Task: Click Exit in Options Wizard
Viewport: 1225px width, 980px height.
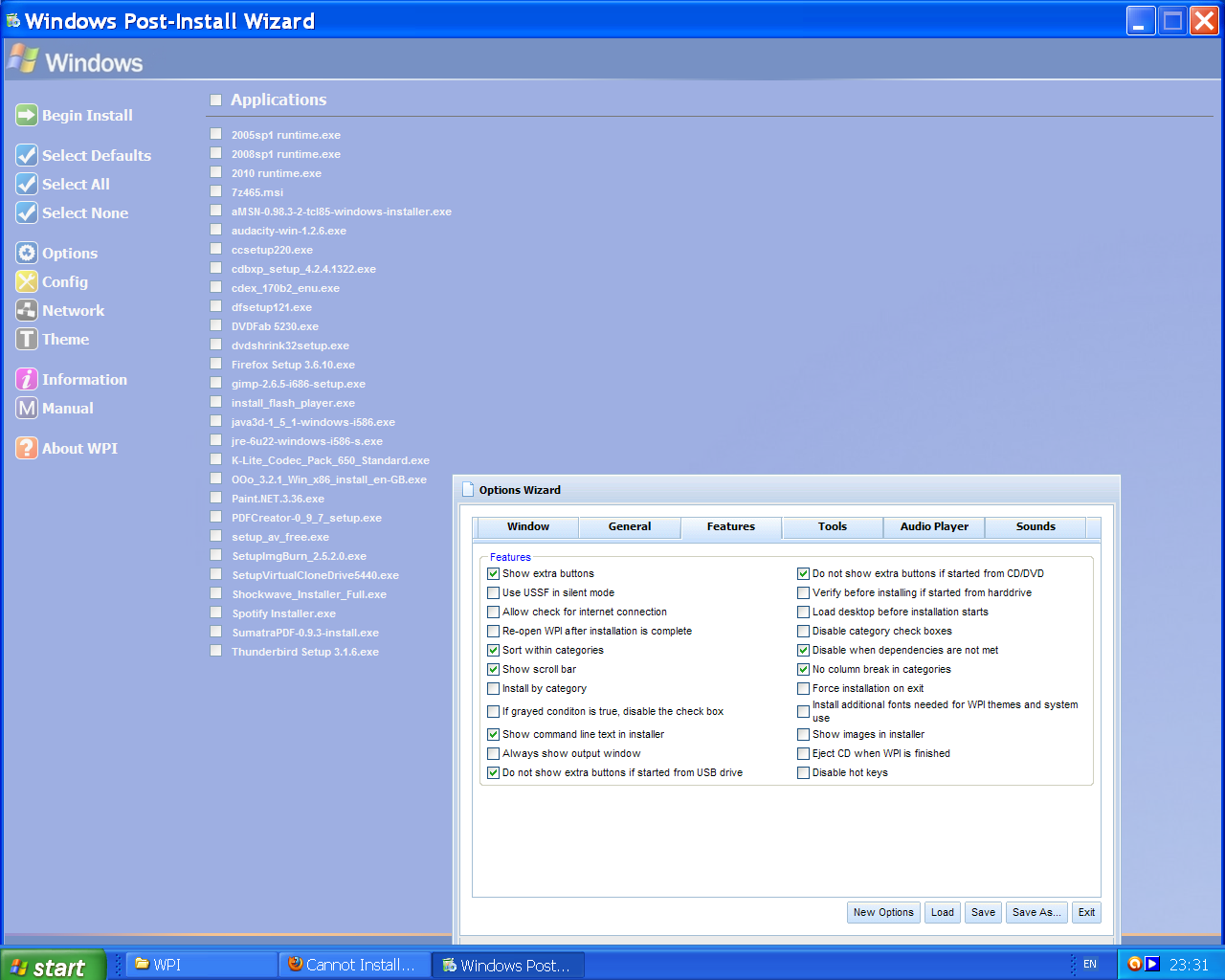Action: pos(1086,912)
